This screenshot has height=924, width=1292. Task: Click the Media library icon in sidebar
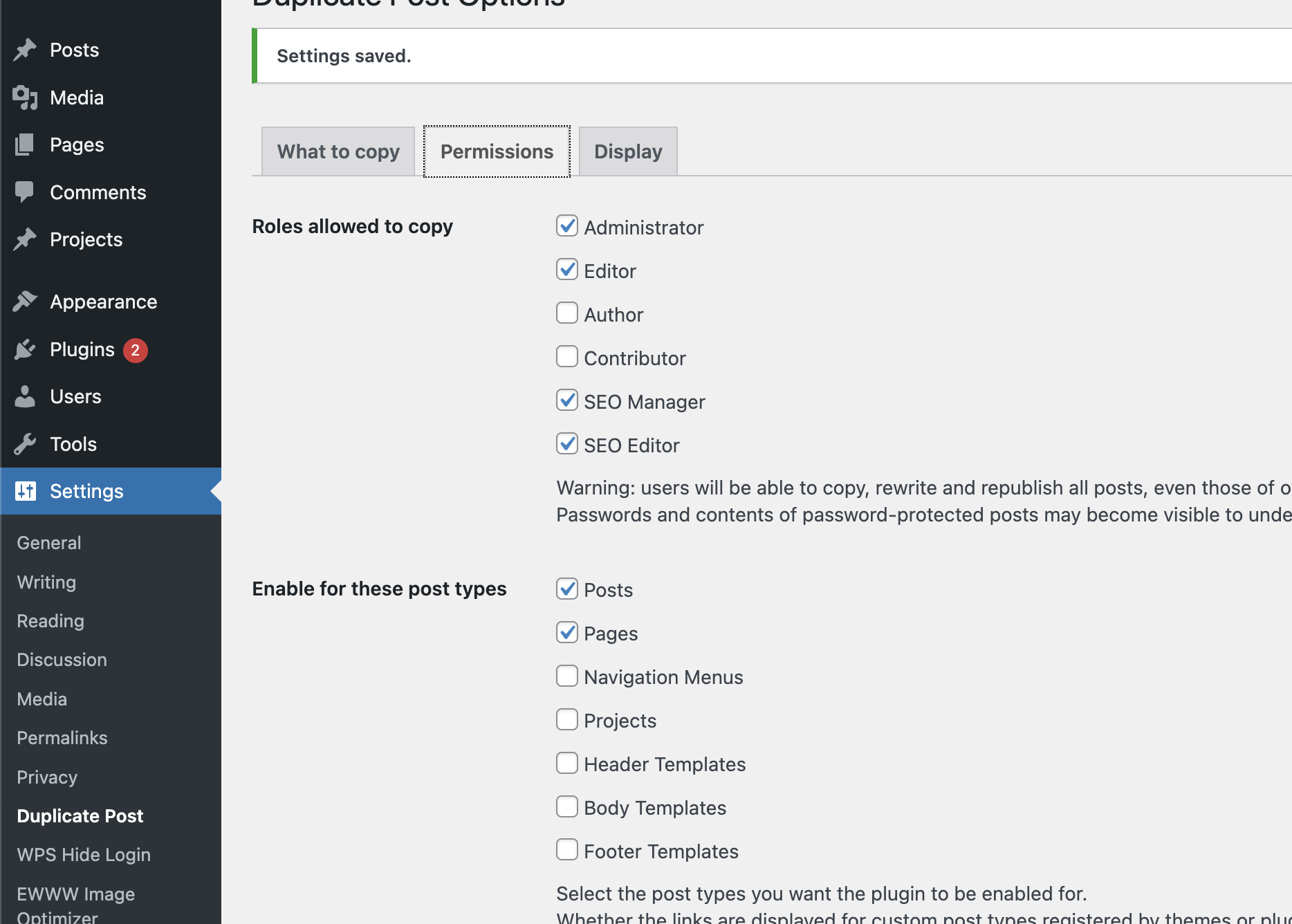[25, 98]
